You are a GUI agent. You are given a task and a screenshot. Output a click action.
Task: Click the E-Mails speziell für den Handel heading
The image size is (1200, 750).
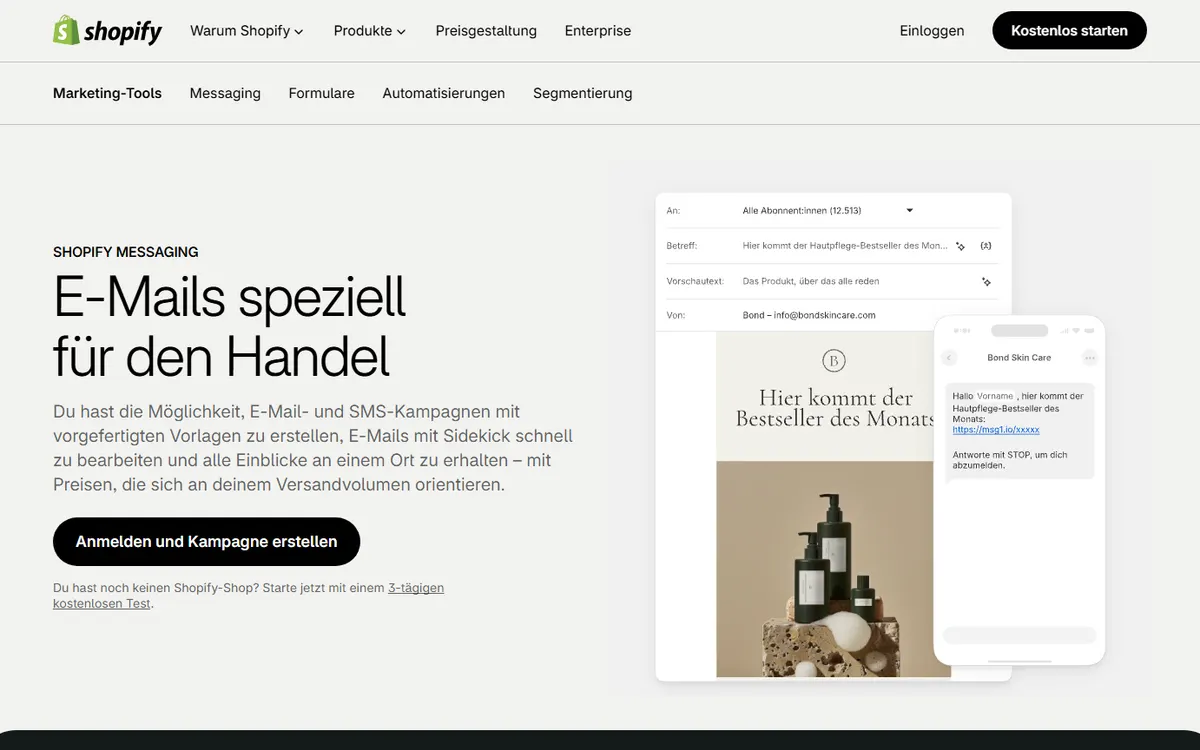(x=230, y=326)
